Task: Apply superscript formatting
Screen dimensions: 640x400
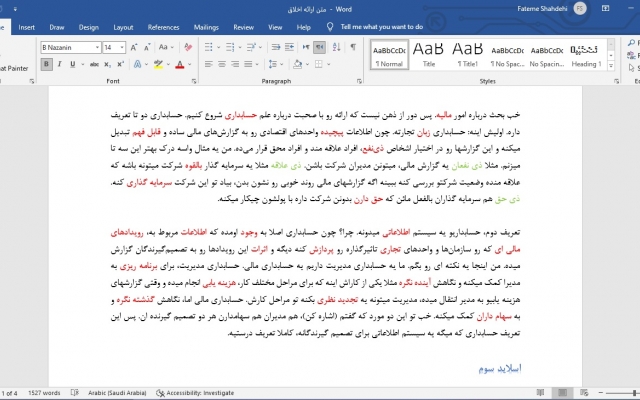Action: click(x=120, y=64)
